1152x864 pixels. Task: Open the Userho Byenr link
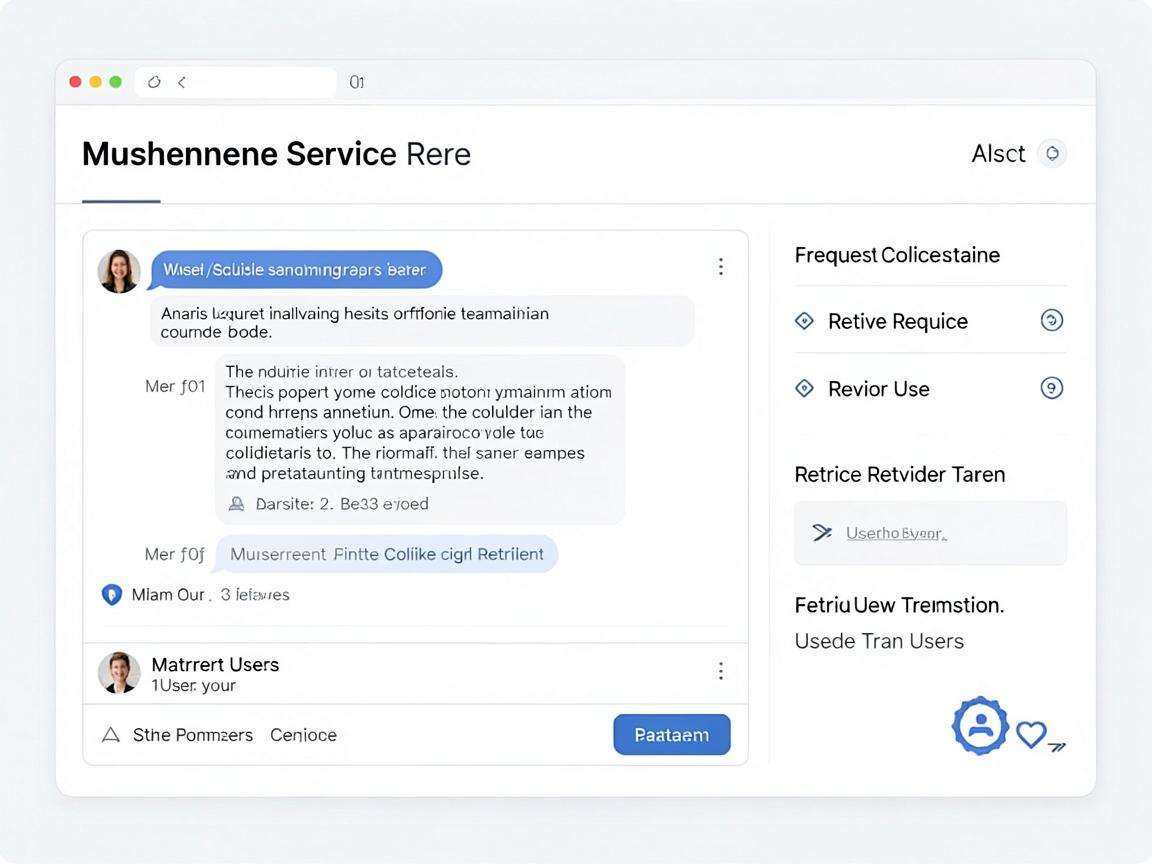point(896,533)
